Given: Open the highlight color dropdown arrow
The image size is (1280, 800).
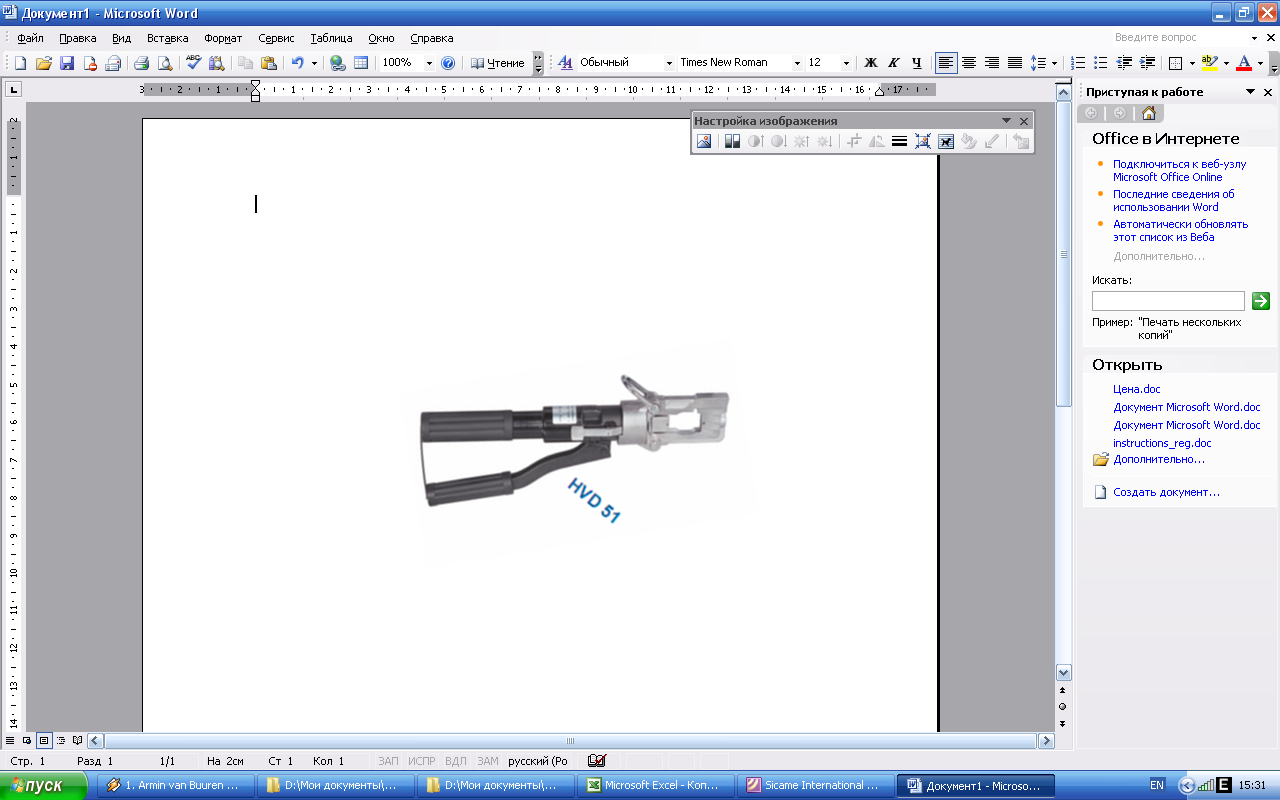Looking at the screenshot, I should (1226, 63).
